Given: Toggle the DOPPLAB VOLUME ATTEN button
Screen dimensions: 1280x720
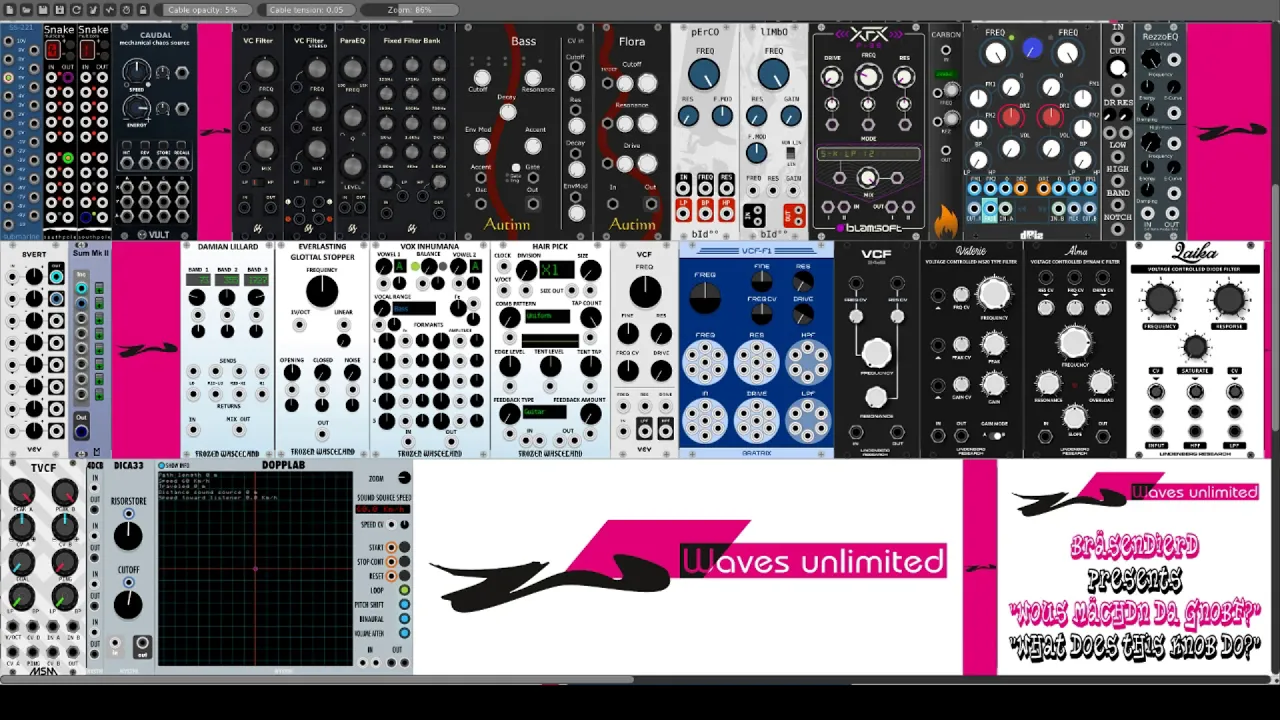Looking at the screenshot, I should pyautogui.click(x=404, y=633).
